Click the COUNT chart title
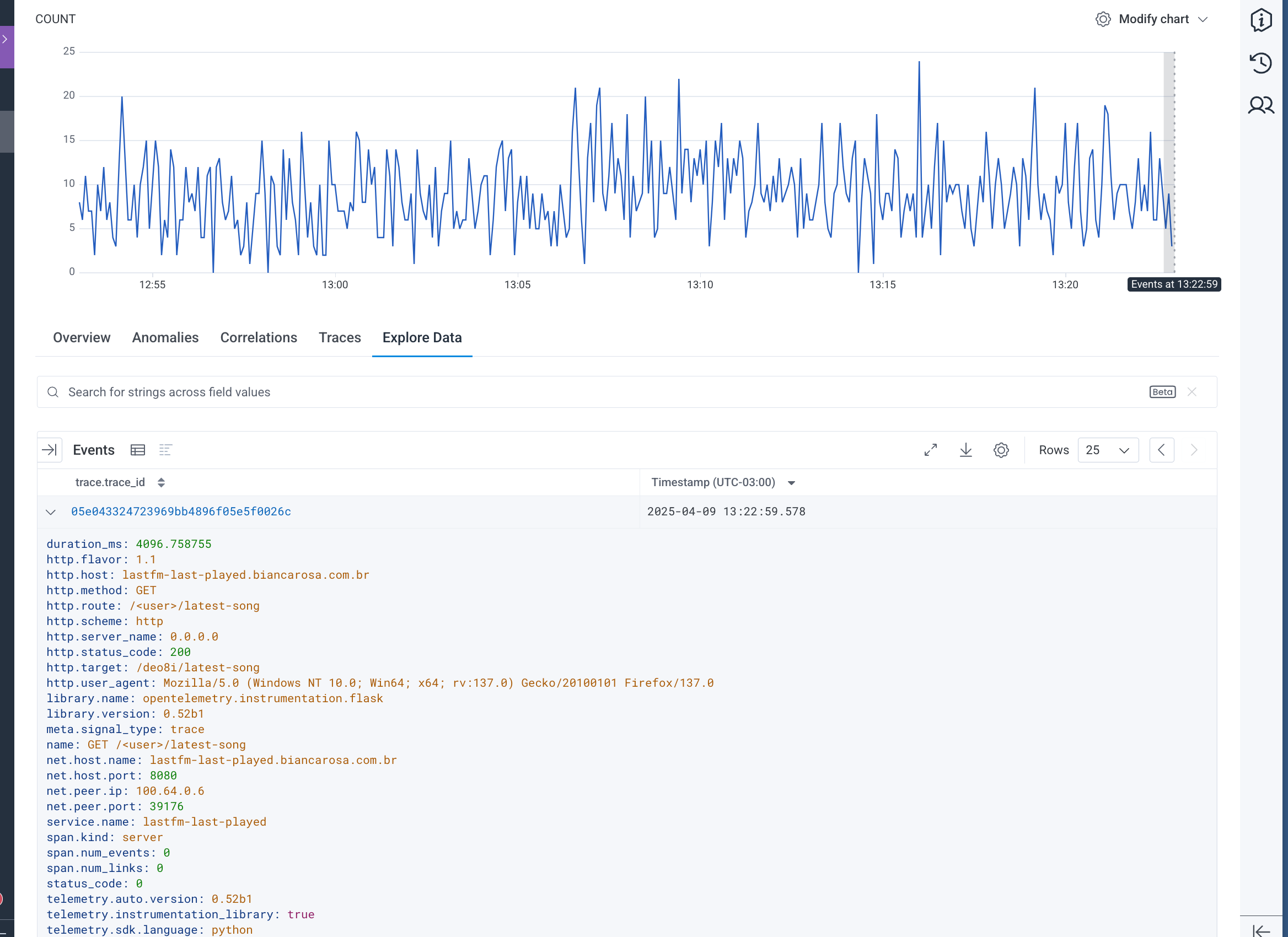This screenshot has height=937, width=1288. [56, 19]
